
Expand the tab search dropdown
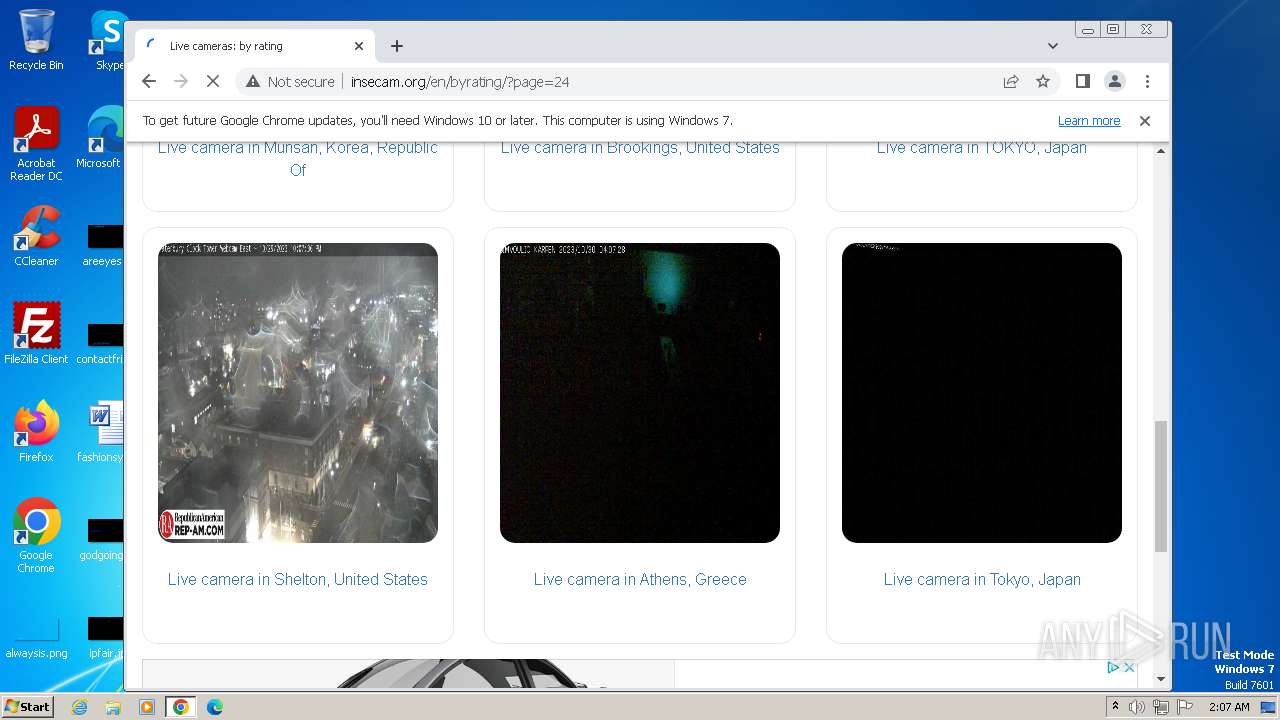pyautogui.click(x=1053, y=46)
